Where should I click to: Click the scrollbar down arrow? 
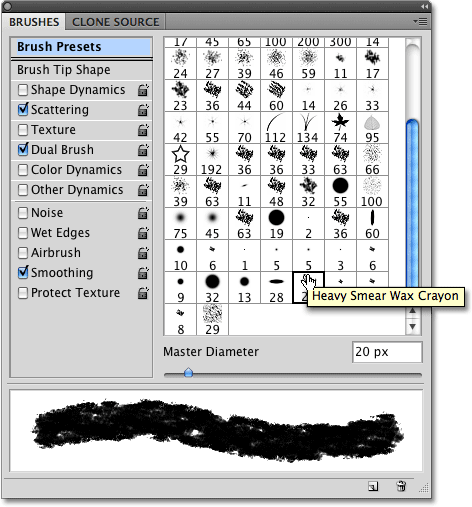click(412, 327)
